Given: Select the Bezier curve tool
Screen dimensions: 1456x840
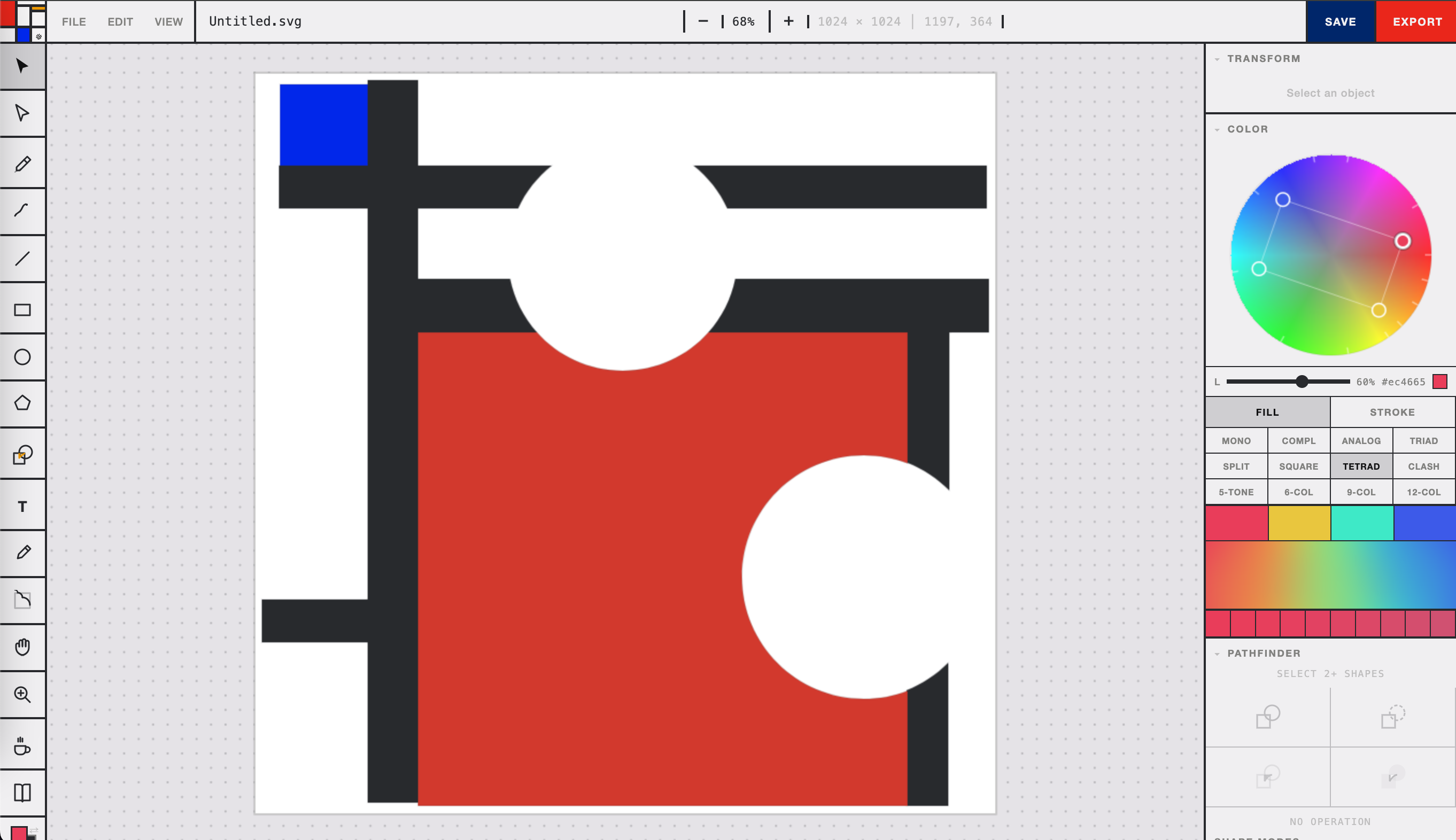Looking at the screenshot, I should (x=22, y=211).
